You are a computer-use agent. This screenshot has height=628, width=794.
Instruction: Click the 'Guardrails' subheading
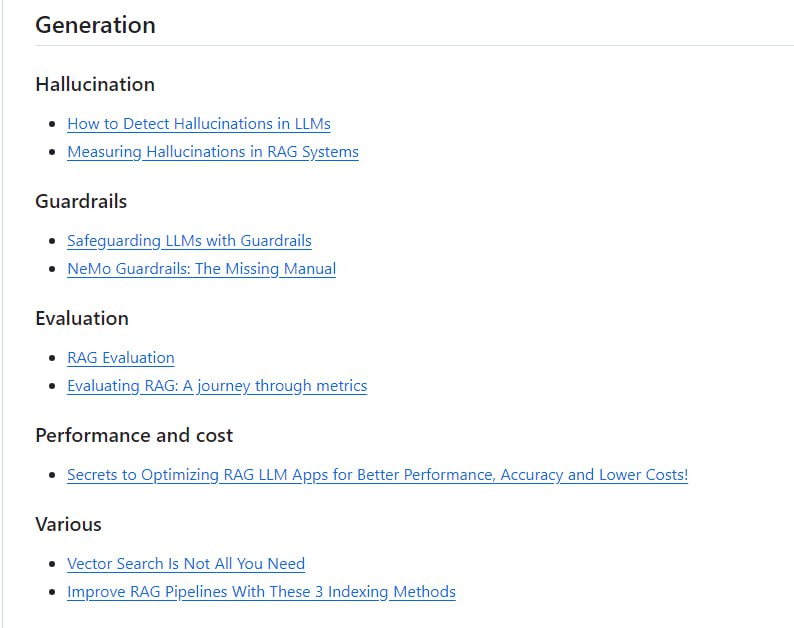[81, 201]
